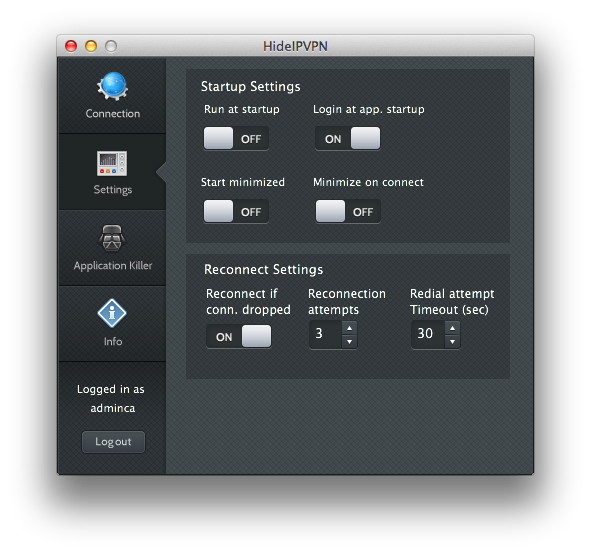Click the 'Login at app. startup' label

click(369, 109)
